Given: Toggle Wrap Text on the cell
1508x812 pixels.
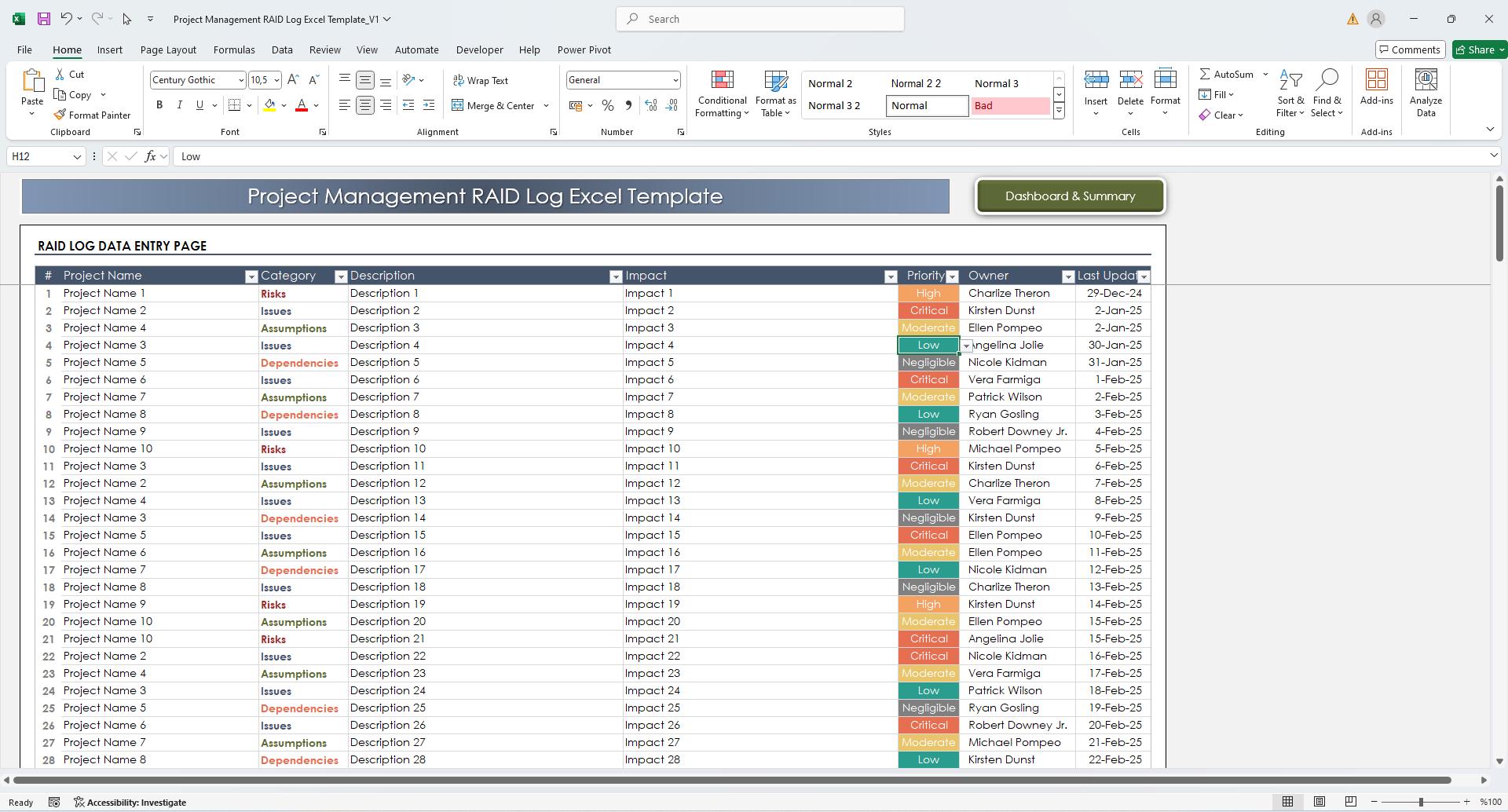Looking at the screenshot, I should click(x=481, y=80).
